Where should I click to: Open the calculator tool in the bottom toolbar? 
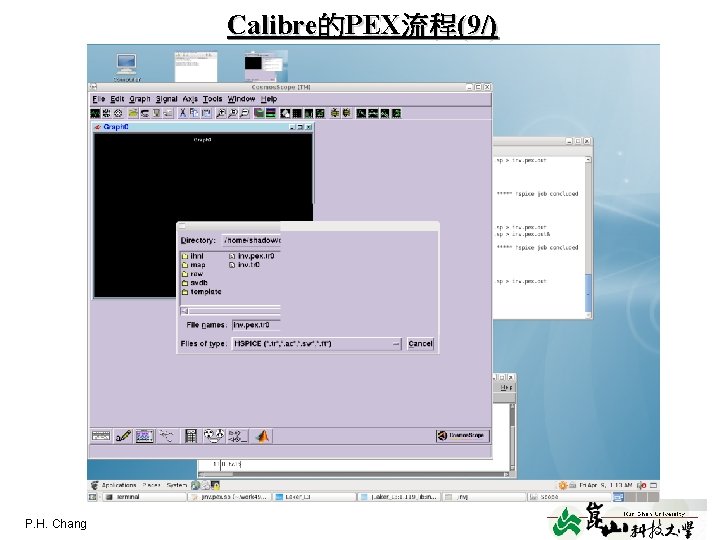coord(191,436)
